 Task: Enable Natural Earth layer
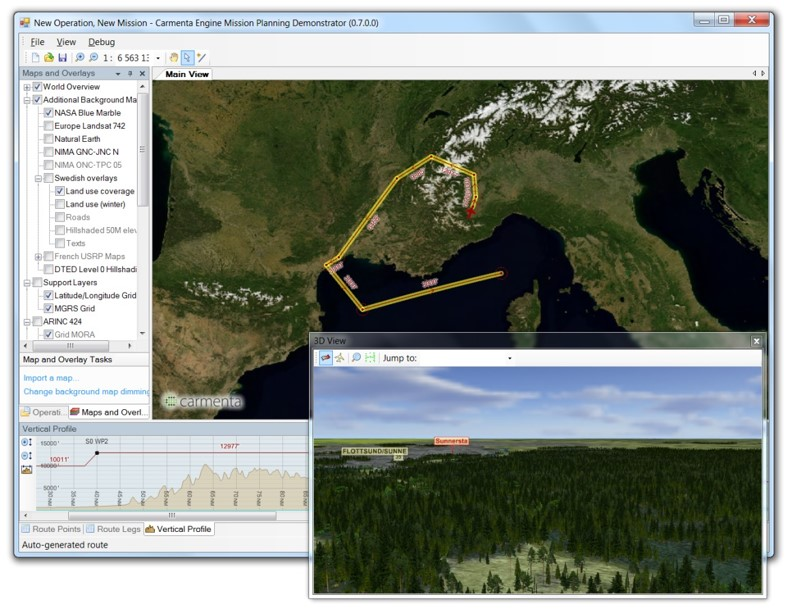(48, 139)
